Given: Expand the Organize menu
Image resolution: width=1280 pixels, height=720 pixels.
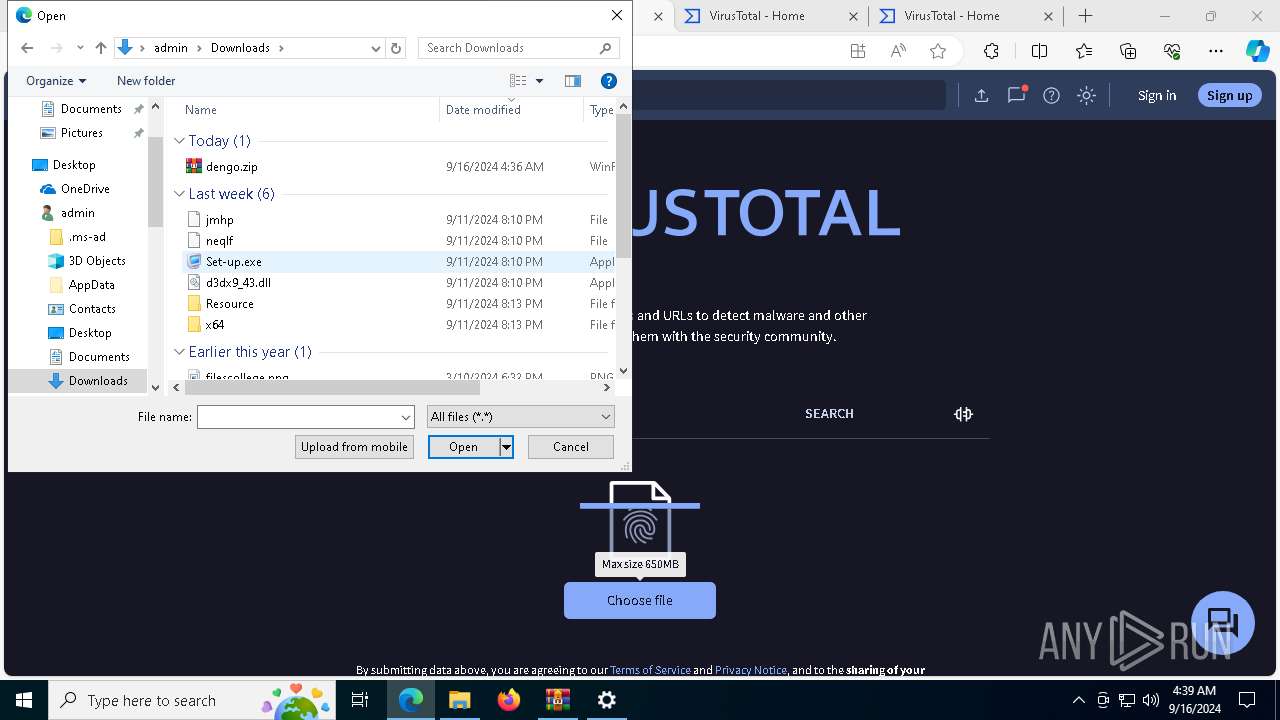Looking at the screenshot, I should pyautogui.click(x=56, y=81).
